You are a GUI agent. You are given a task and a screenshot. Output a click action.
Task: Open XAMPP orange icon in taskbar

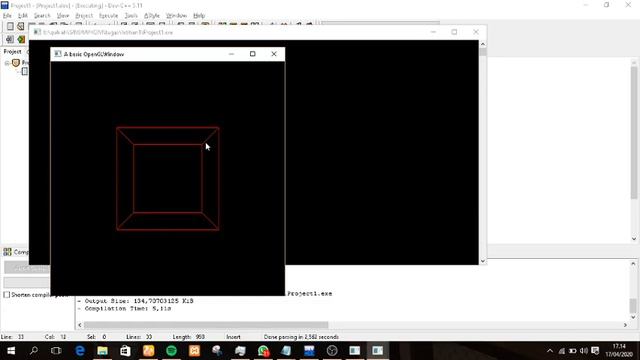coord(194,351)
